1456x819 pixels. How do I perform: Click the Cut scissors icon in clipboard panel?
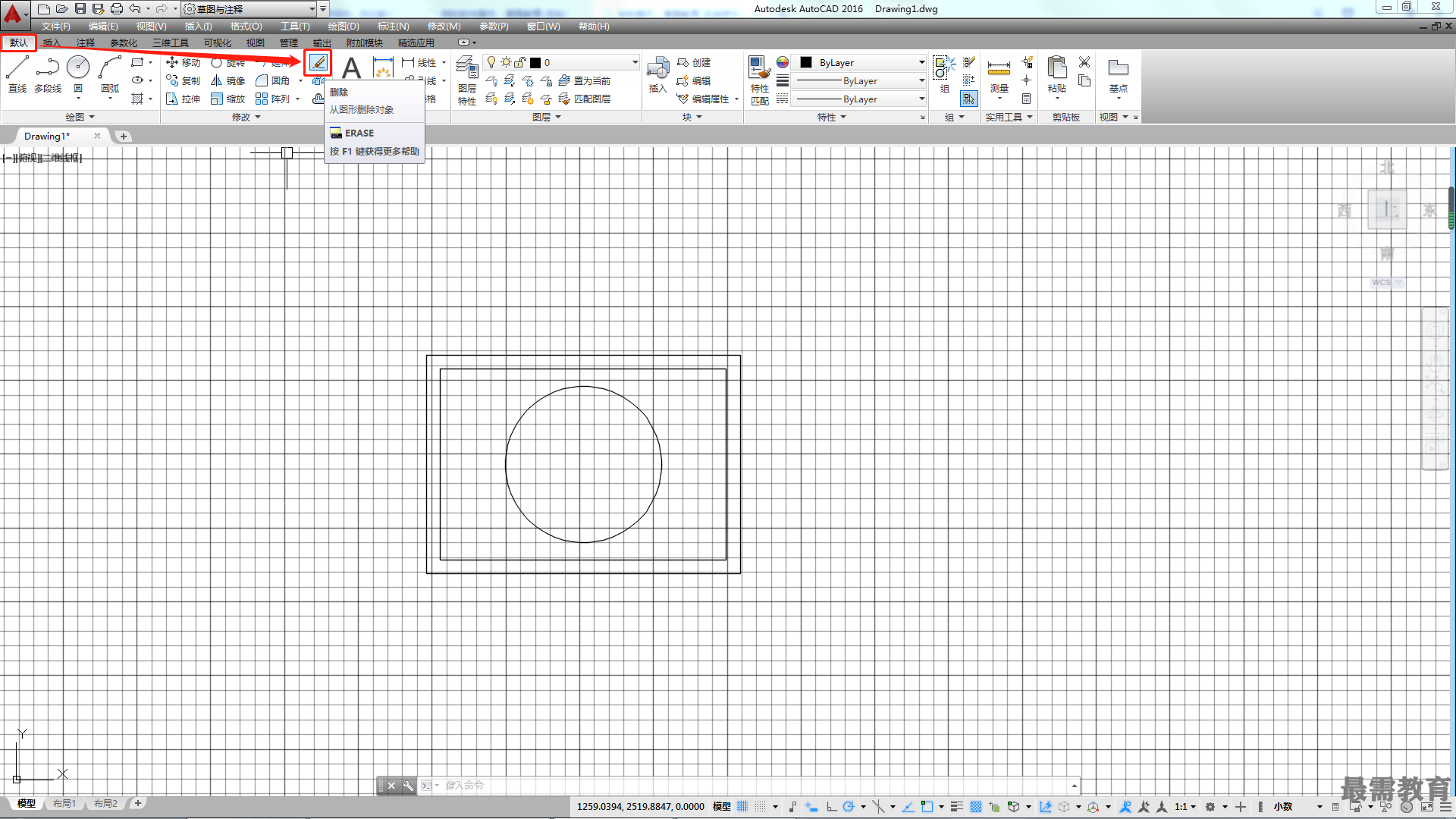(x=1084, y=62)
